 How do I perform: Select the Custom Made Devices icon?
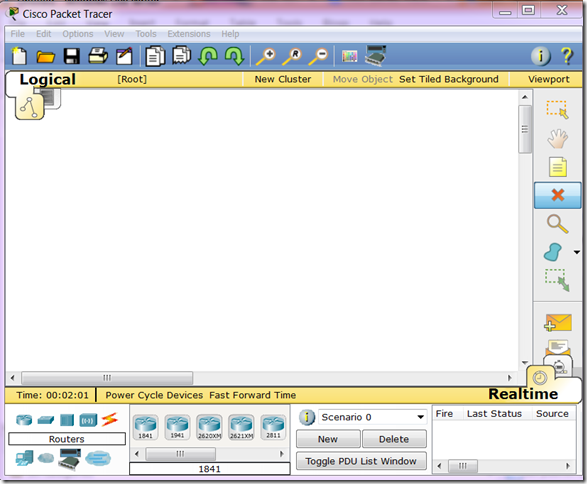tap(70, 459)
